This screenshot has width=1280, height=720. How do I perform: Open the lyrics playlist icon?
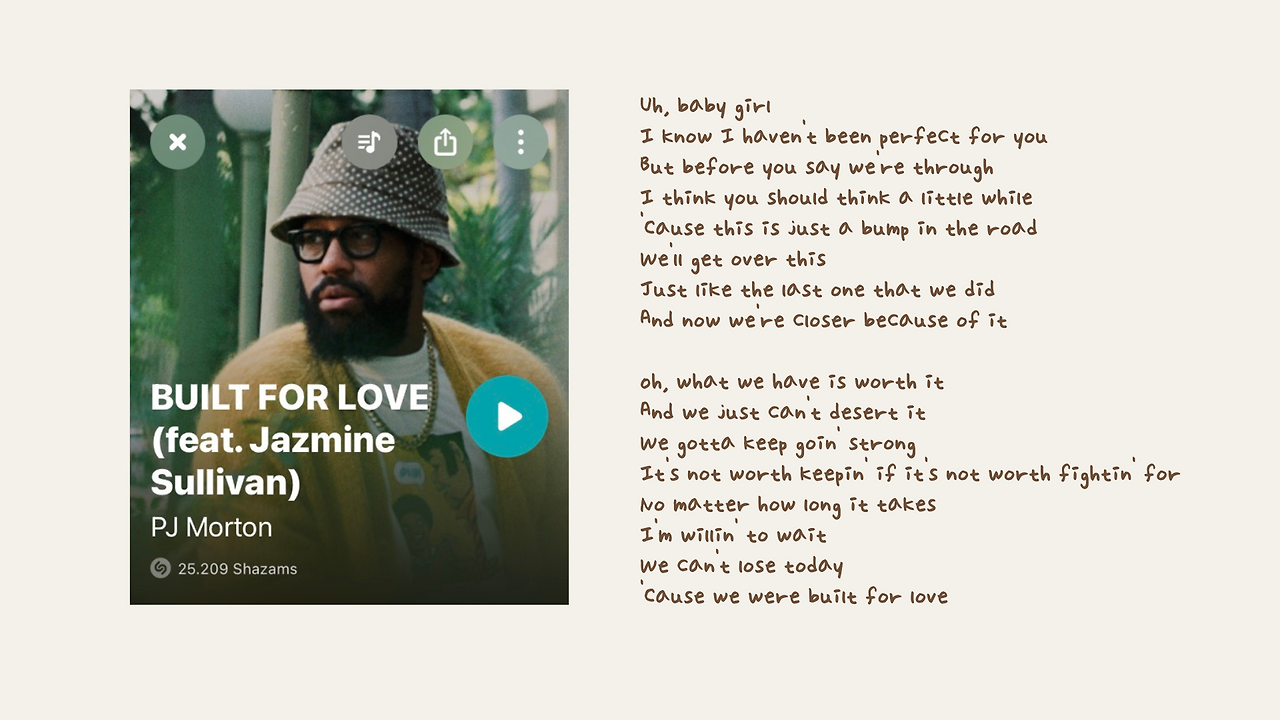click(370, 142)
